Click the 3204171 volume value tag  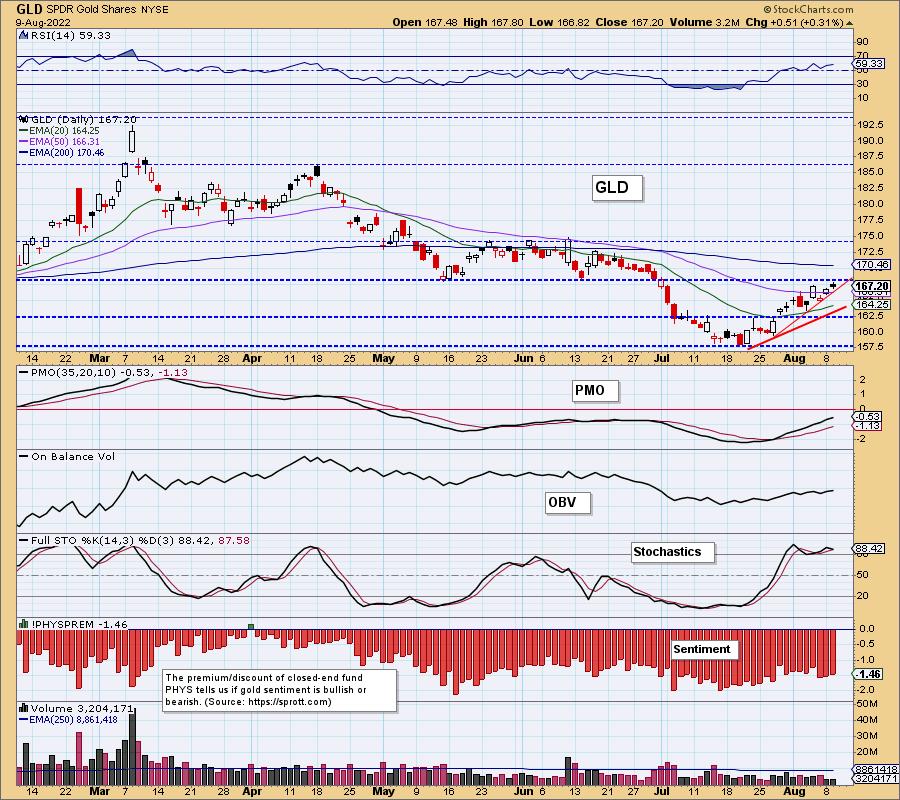(x=875, y=779)
